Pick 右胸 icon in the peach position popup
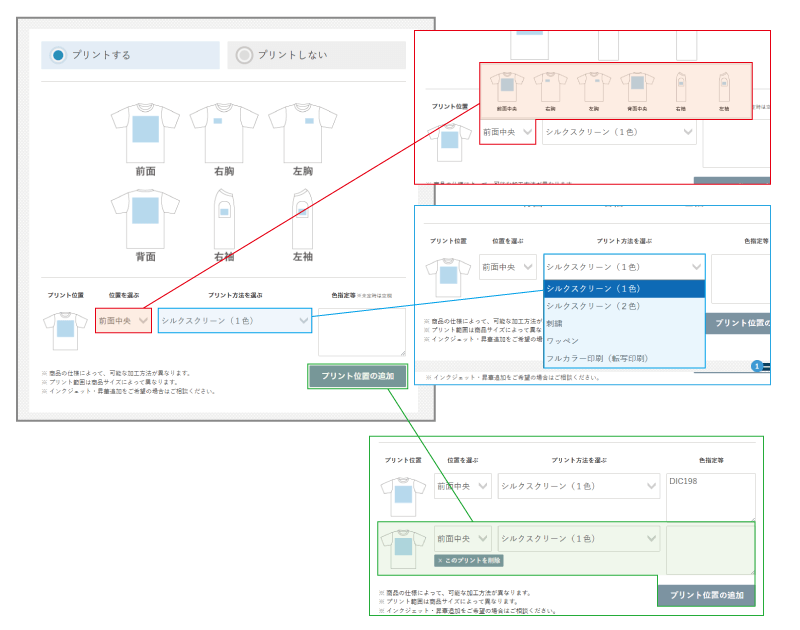Image resolution: width=800 pixels, height=630 pixels. click(549, 89)
